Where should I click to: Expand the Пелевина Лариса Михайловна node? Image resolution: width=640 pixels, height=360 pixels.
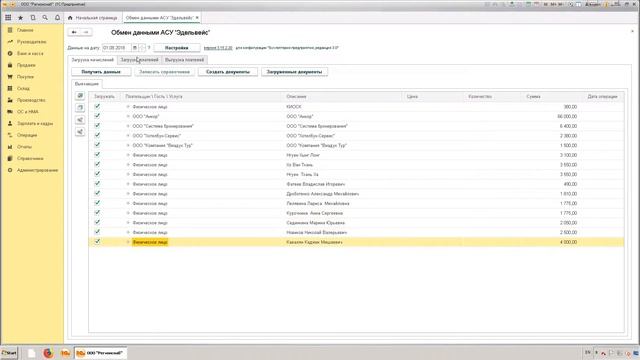point(128,203)
